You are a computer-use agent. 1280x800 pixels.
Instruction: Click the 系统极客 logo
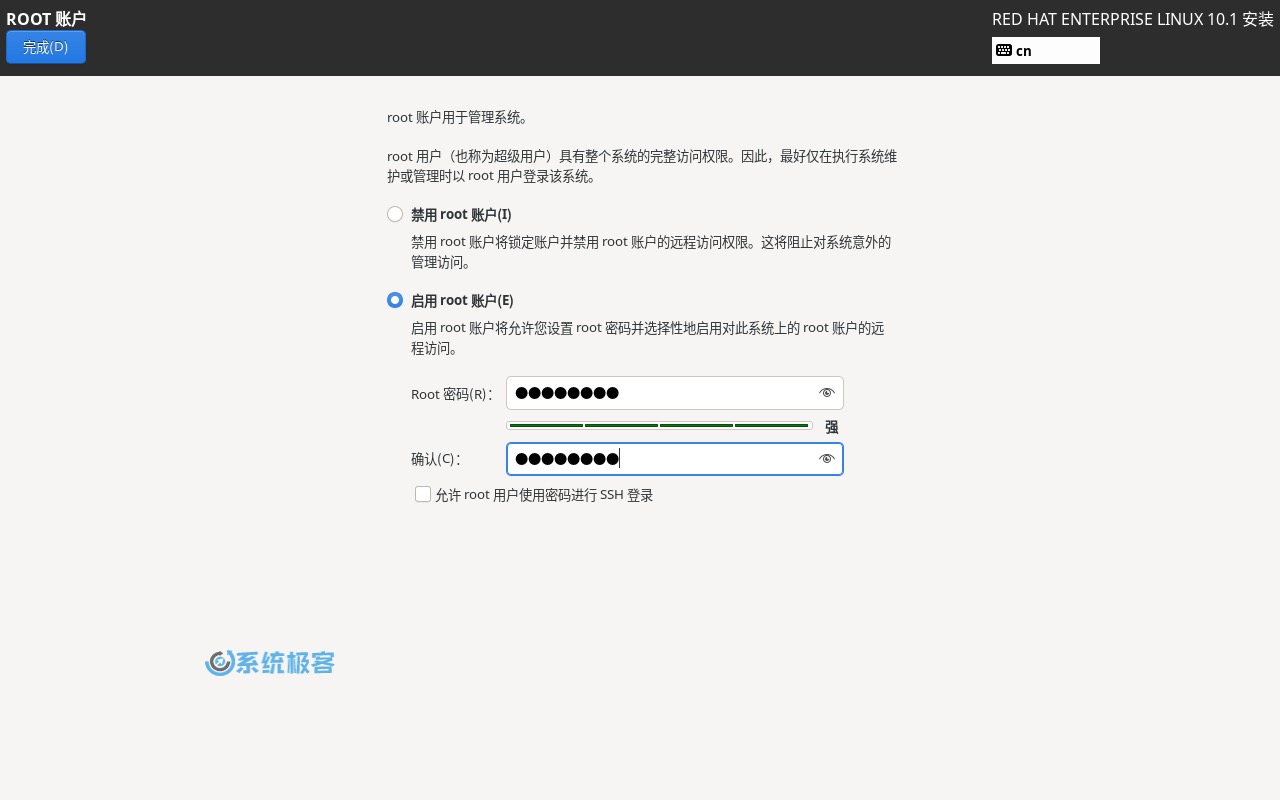coord(270,662)
